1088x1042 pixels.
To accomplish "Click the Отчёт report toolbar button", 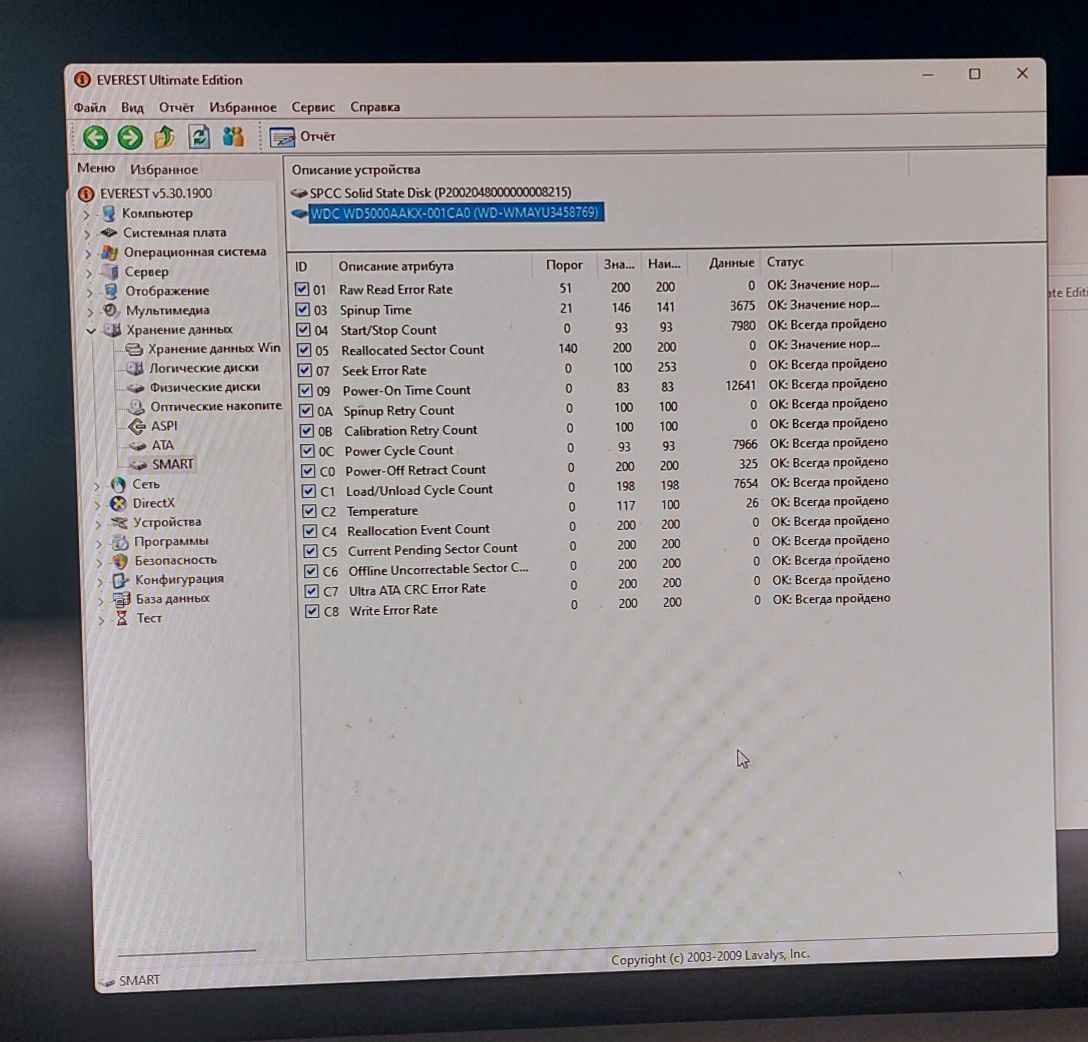I will (303, 137).
